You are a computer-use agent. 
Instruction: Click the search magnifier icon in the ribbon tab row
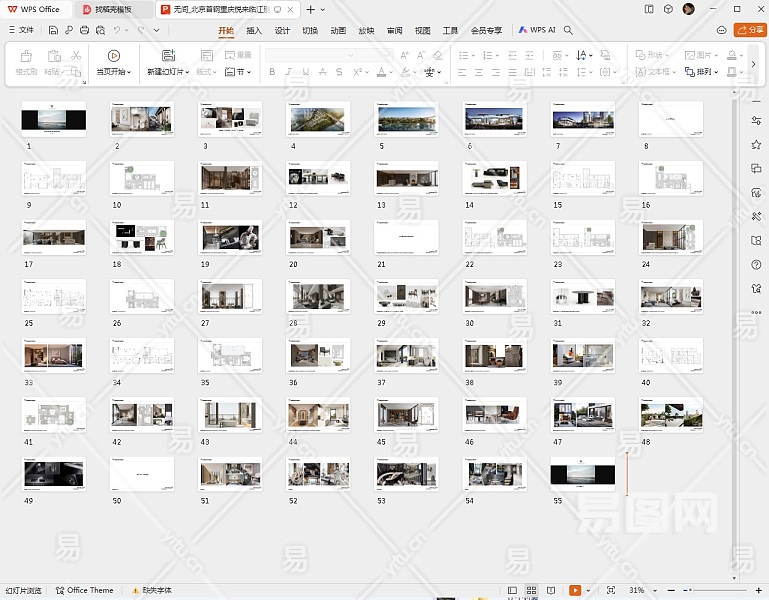(x=568, y=31)
